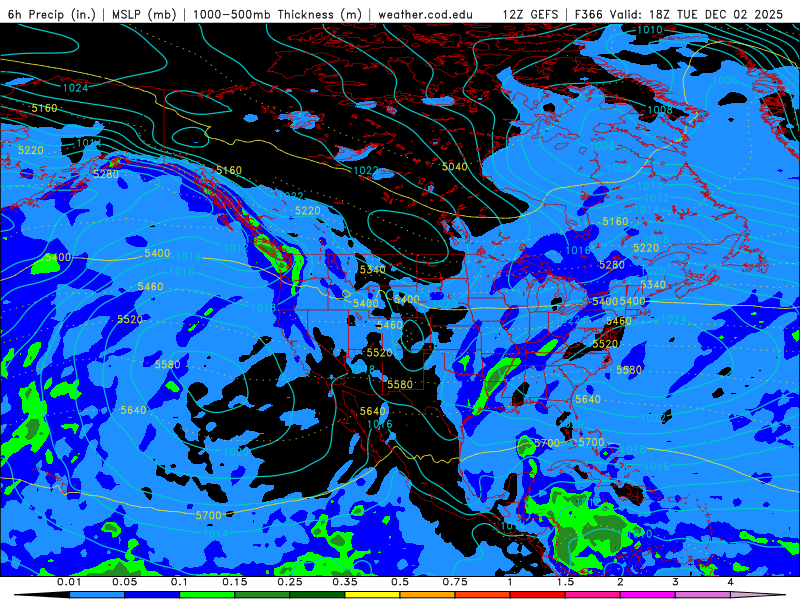The width and height of the screenshot is (800, 600).
Task: Click the 0.05 value on the precipitation scale
Action: 124,582
